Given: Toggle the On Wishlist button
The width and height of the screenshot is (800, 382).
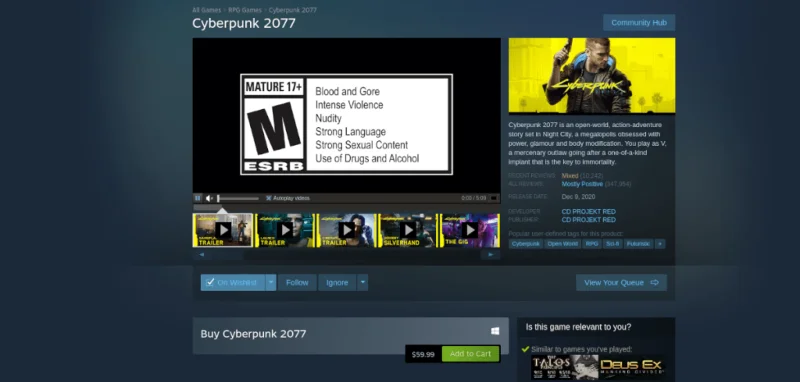Looking at the screenshot, I should [x=233, y=283].
